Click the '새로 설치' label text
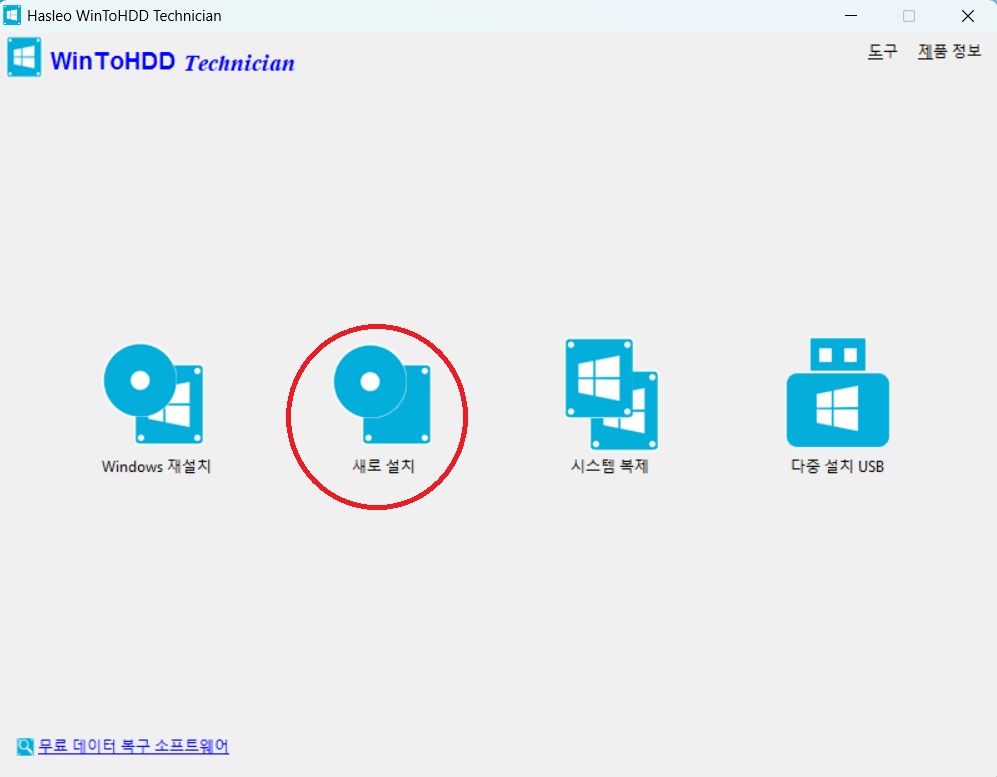997x777 pixels. [383, 466]
